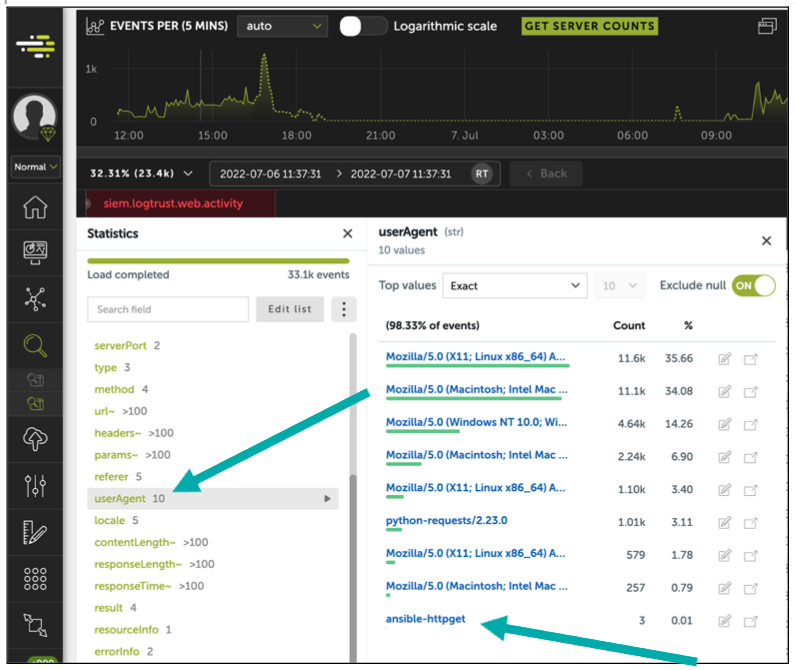
Task: Toggle the RT real-time button
Action: tap(482, 173)
